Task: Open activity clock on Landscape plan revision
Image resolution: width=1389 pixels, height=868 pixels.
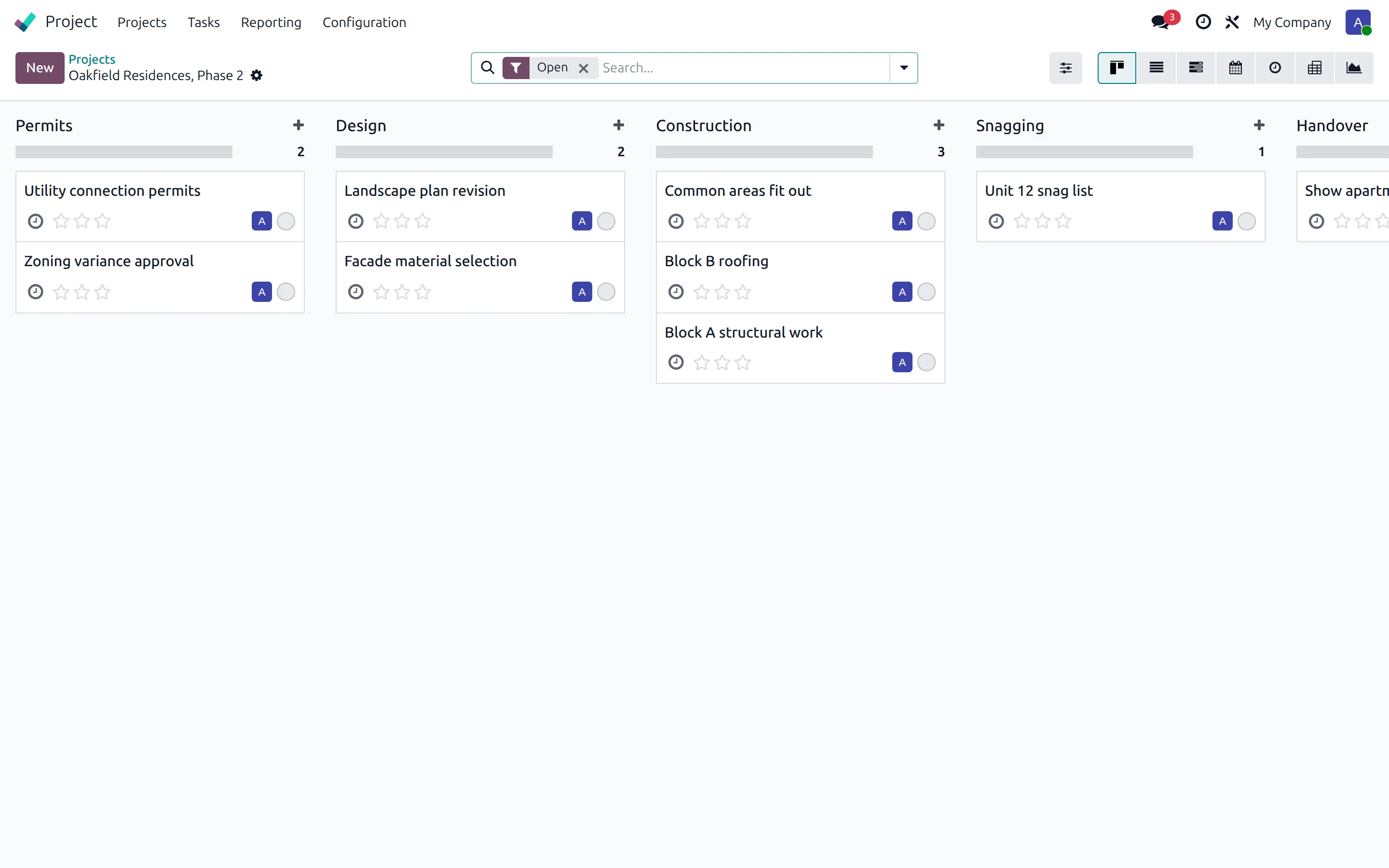Action: (x=356, y=221)
